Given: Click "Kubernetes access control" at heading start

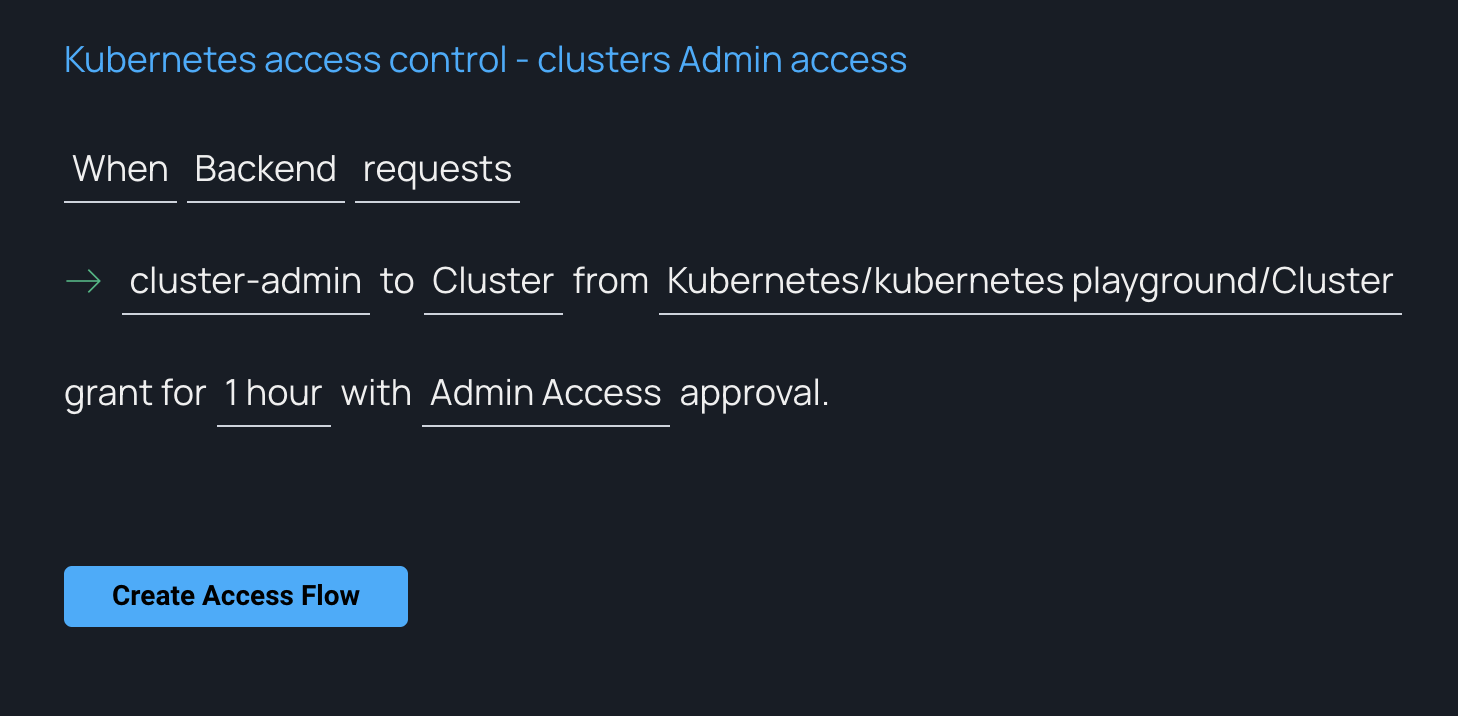Looking at the screenshot, I should click(x=285, y=60).
